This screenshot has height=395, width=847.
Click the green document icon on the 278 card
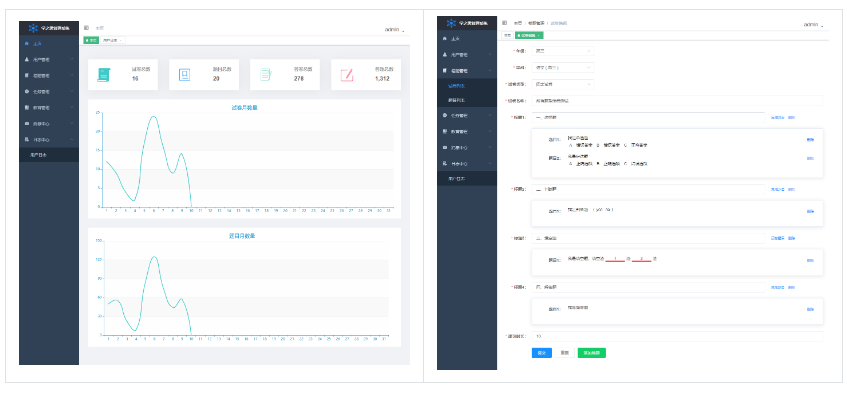click(x=266, y=75)
